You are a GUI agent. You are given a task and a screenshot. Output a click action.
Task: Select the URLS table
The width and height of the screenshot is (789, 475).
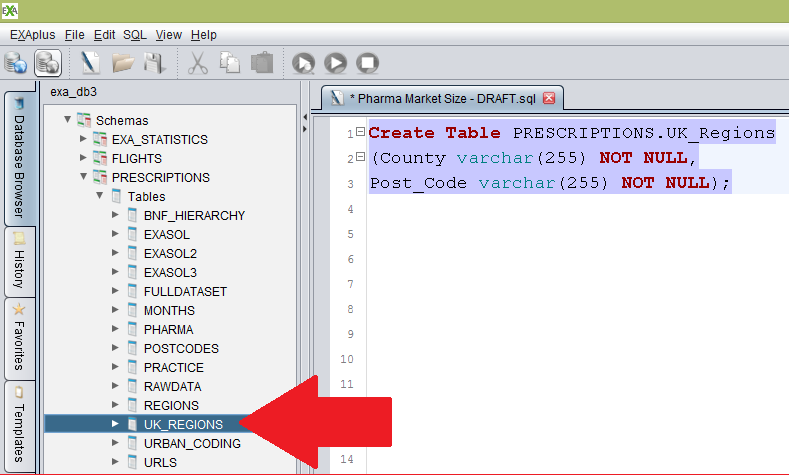[x=160, y=462]
